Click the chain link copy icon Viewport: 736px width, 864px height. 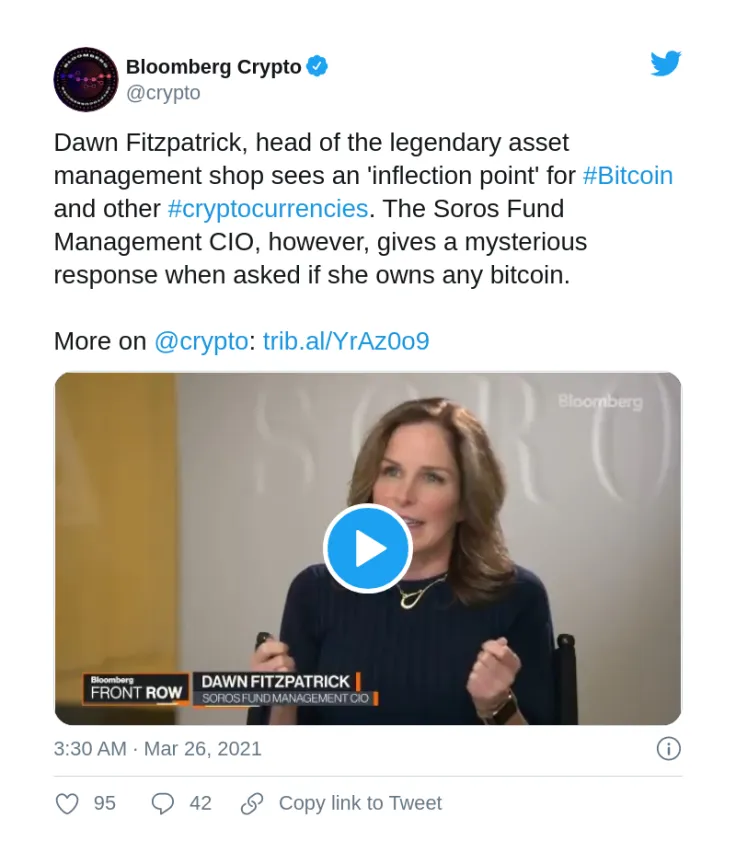point(253,803)
